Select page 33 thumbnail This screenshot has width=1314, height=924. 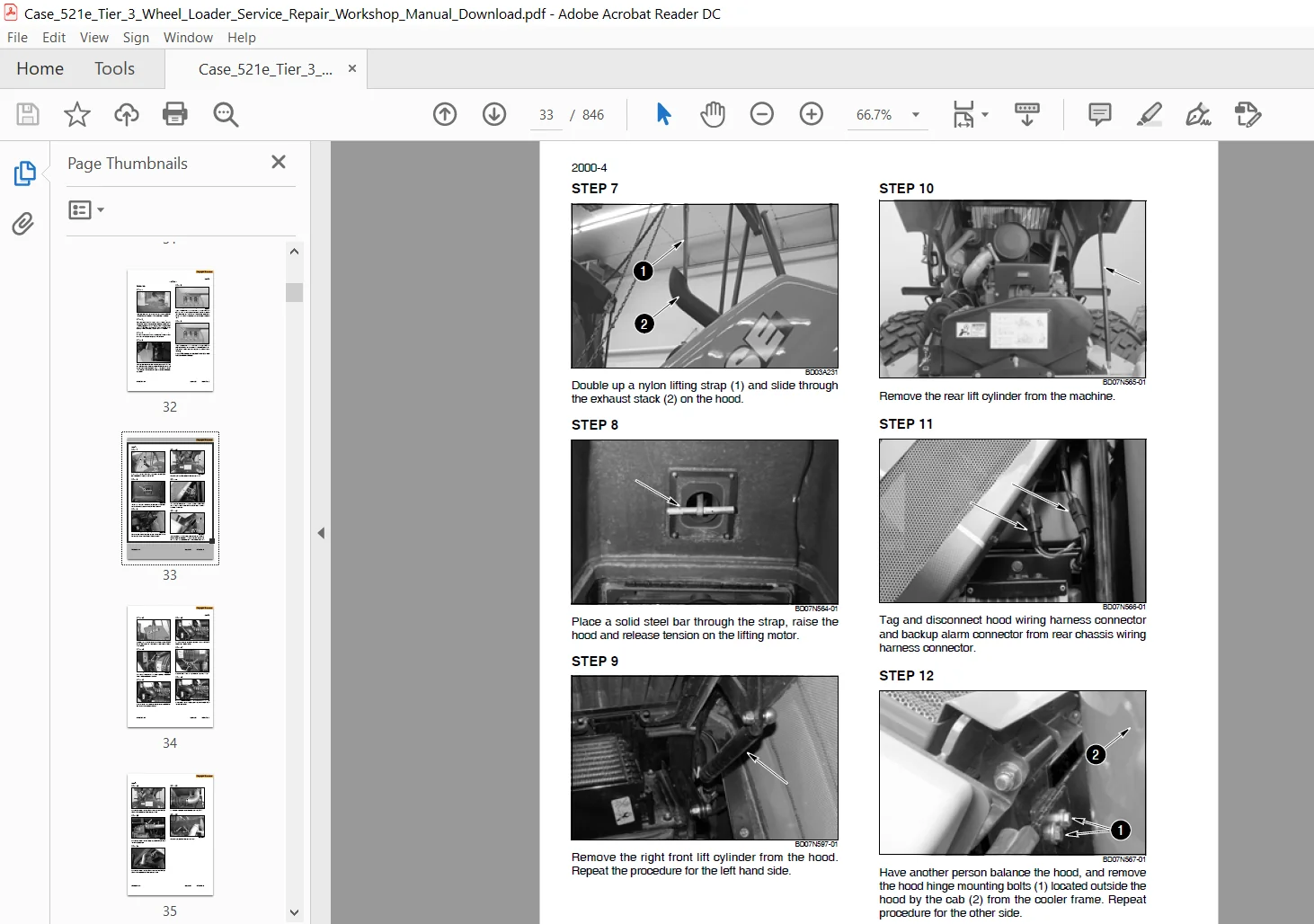pos(170,498)
